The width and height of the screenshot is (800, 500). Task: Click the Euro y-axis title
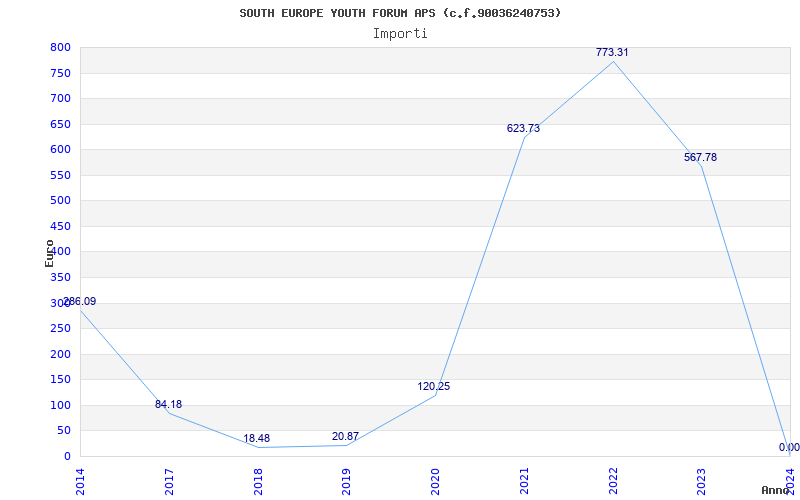coord(49,253)
